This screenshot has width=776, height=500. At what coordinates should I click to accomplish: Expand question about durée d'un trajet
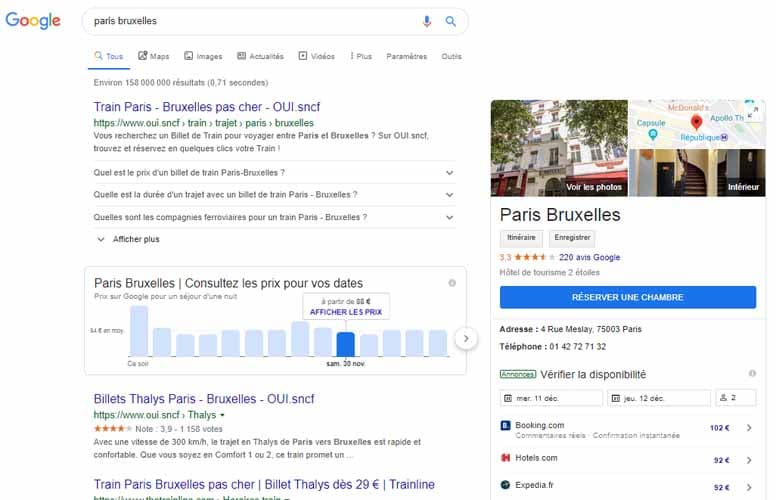[x=274, y=195]
